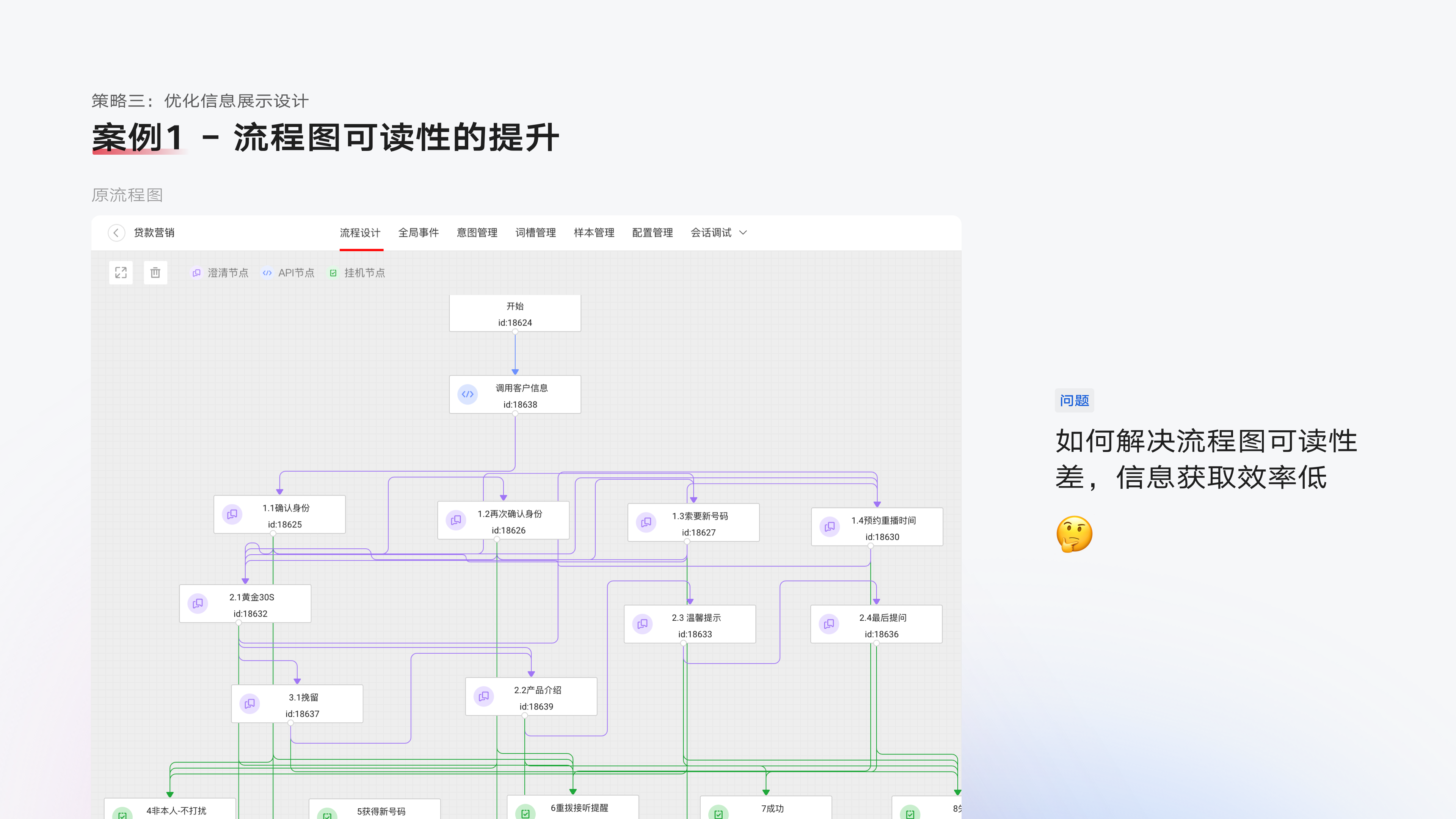The image size is (1456, 819).
Task: Select the 澄清节点 node type icon
Action: [197, 273]
